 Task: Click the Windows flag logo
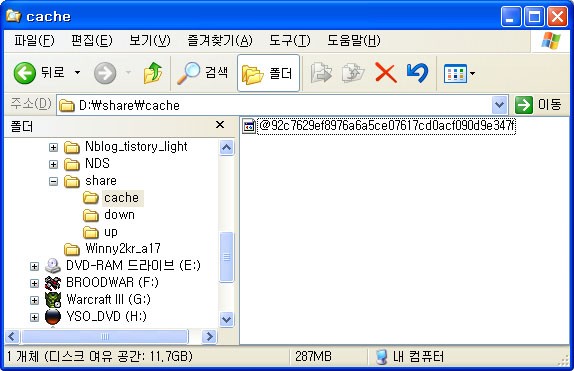coord(551,41)
